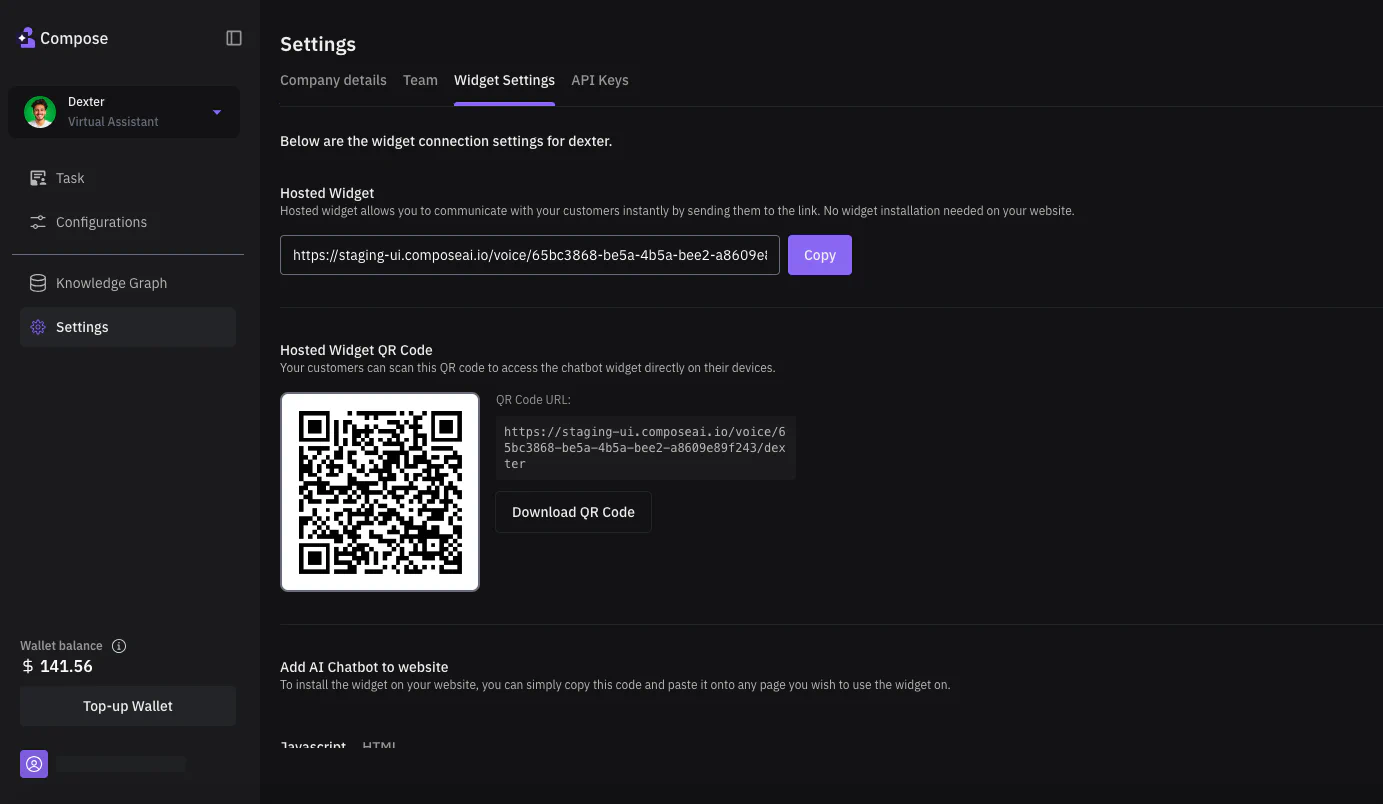Click Dexter's avatar photo
This screenshot has height=804, width=1383.
(40, 112)
